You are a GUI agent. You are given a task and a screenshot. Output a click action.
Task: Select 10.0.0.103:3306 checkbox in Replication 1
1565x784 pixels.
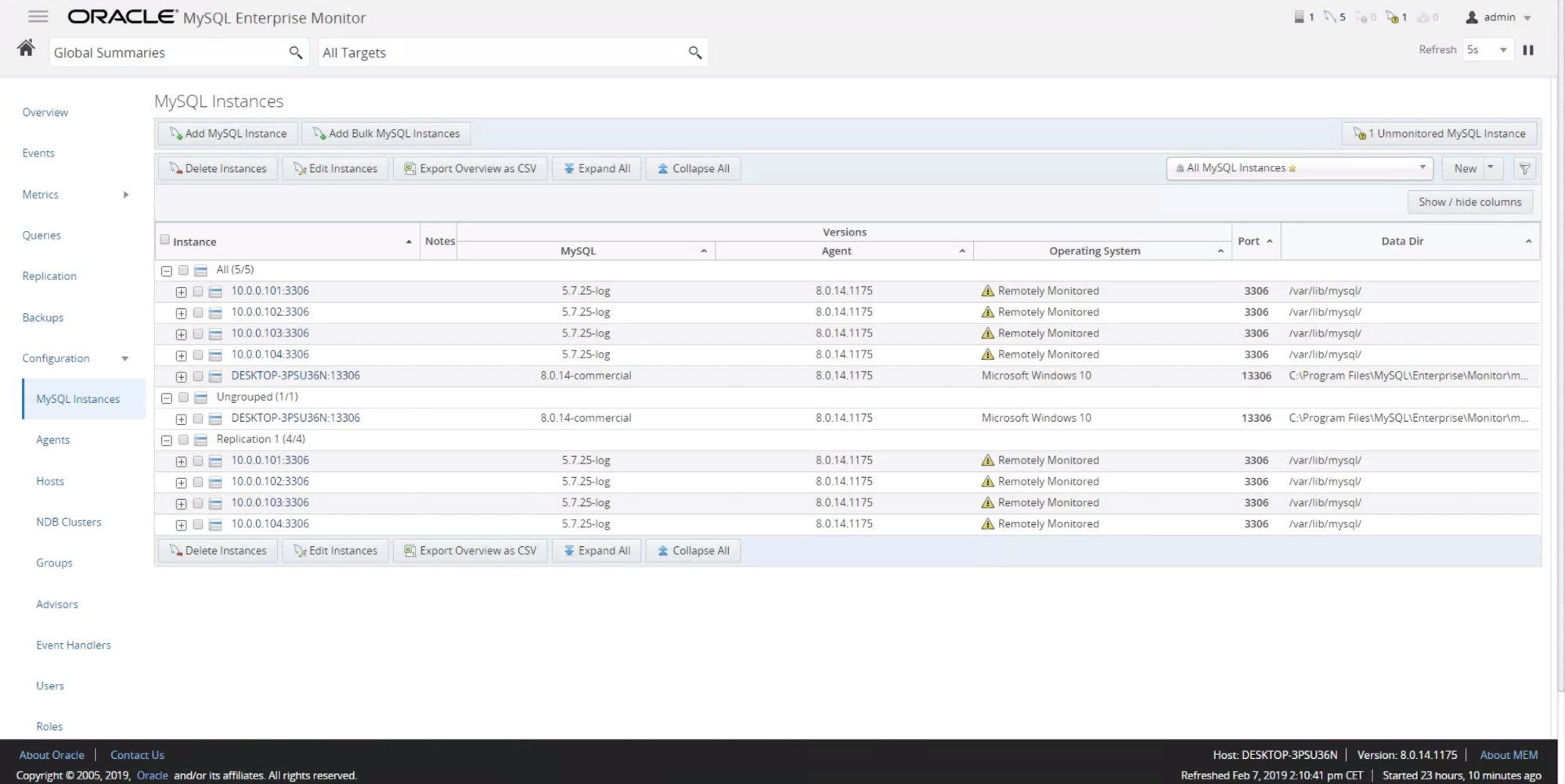pos(198,503)
